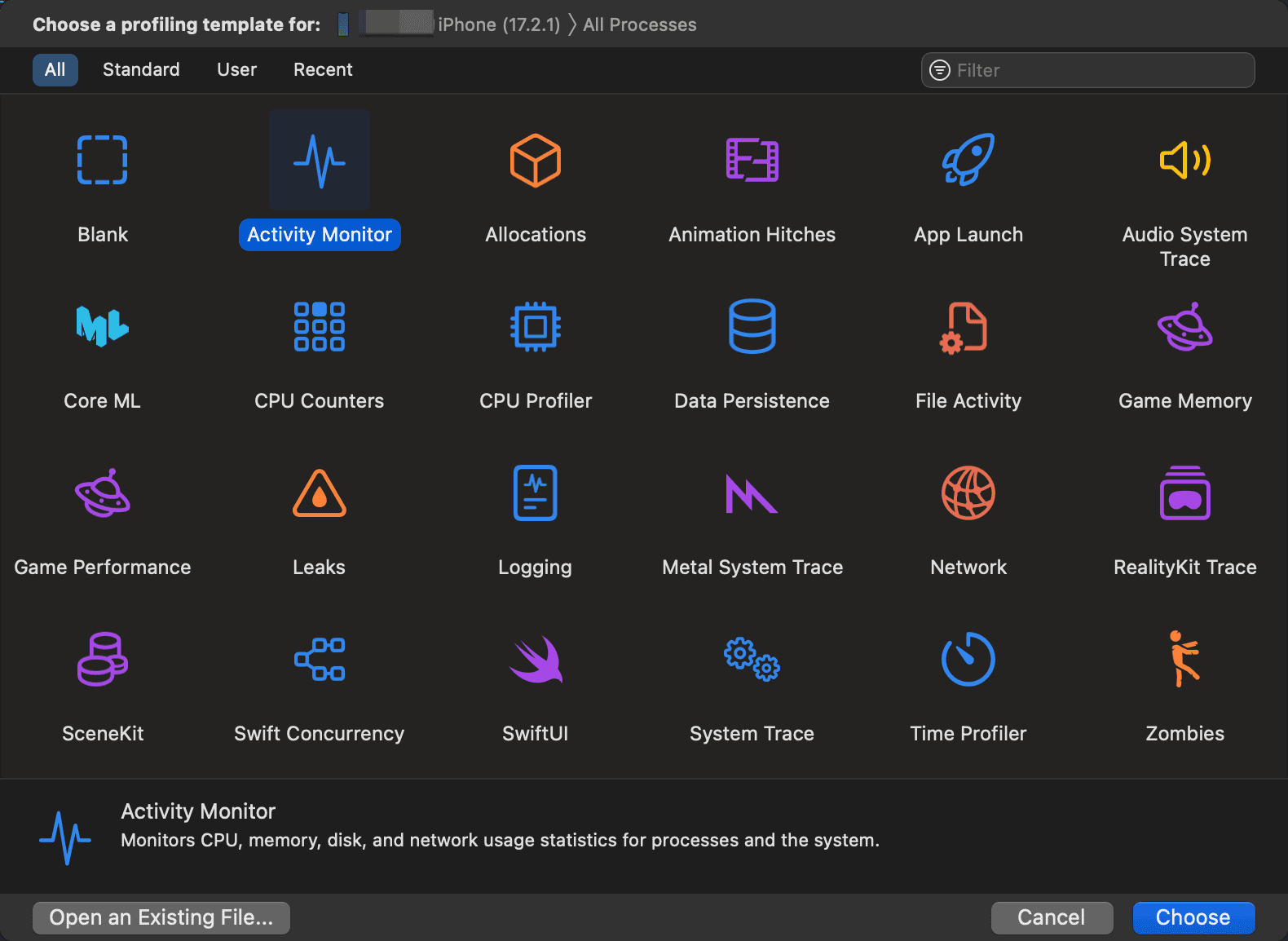The image size is (1288, 941).
Task: Select the Swift Concurrency nodes icon
Action: [x=320, y=659]
